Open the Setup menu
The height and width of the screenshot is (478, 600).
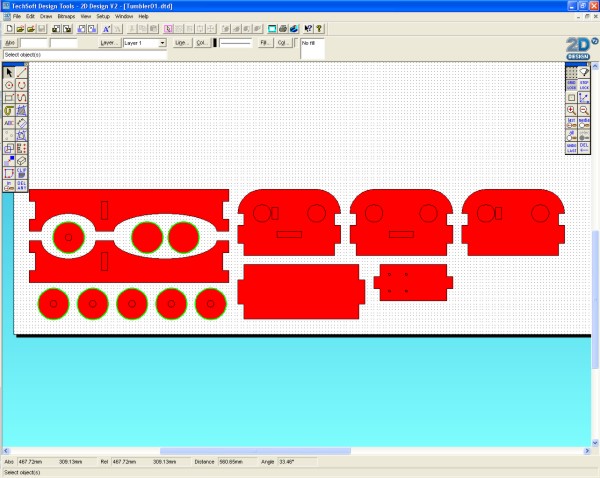[x=103, y=16]
